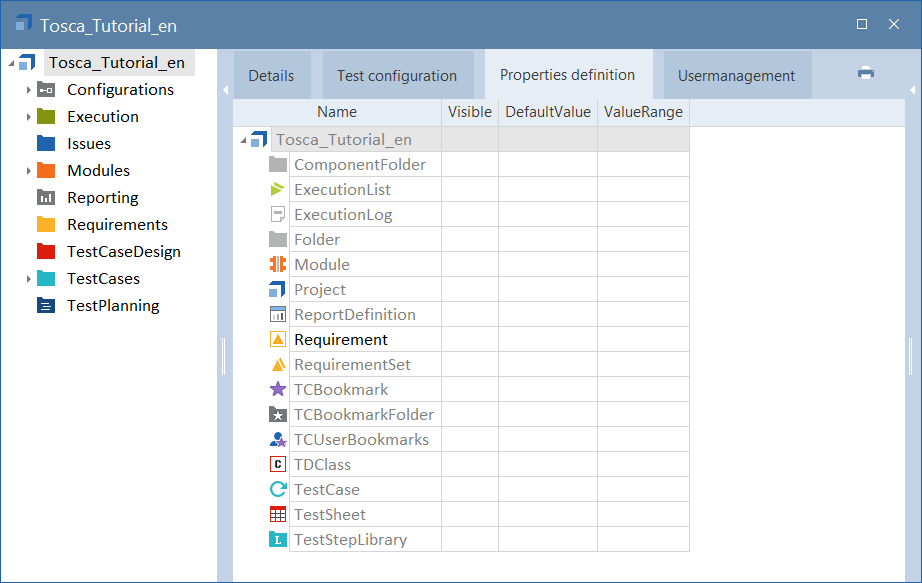Viewport: 922px width, 583px height.
Task: Expand the Configurations tree node
Action: 29,90
